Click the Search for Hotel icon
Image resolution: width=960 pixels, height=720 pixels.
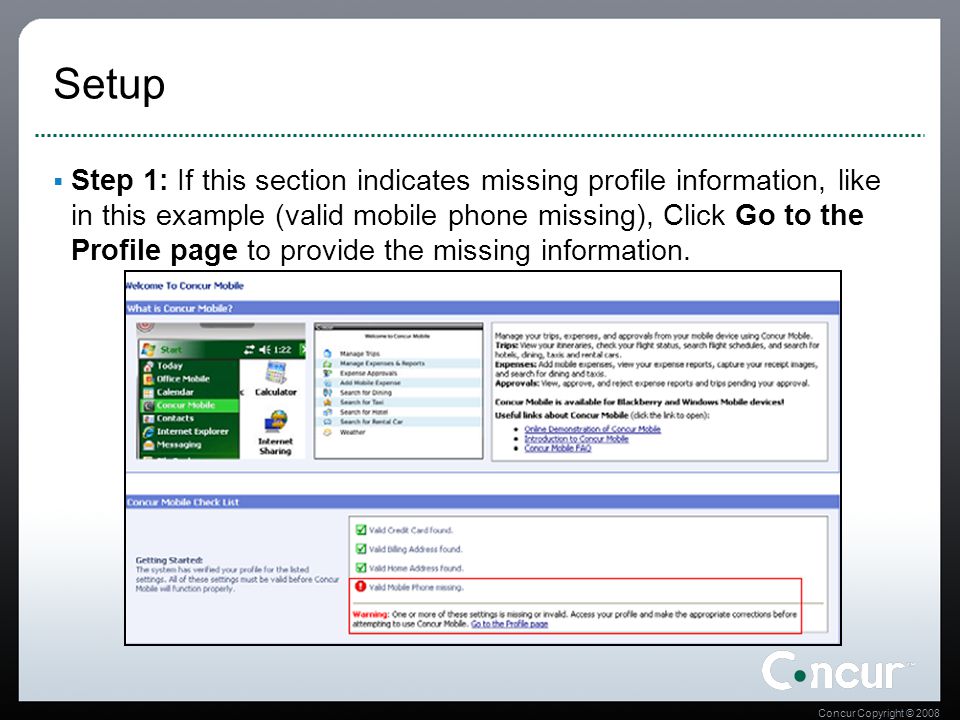point(328,412)
